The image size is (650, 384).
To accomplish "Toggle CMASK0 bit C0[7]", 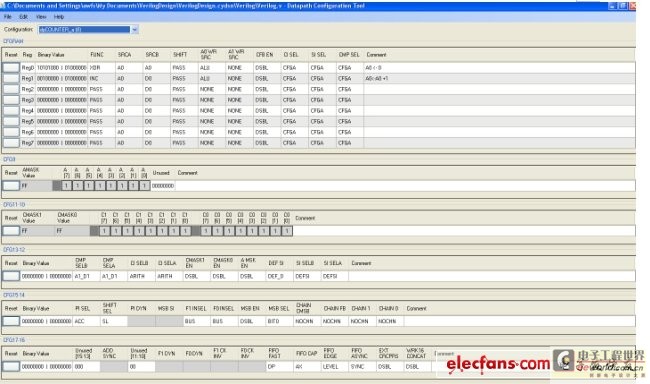I will pos(206,231).
